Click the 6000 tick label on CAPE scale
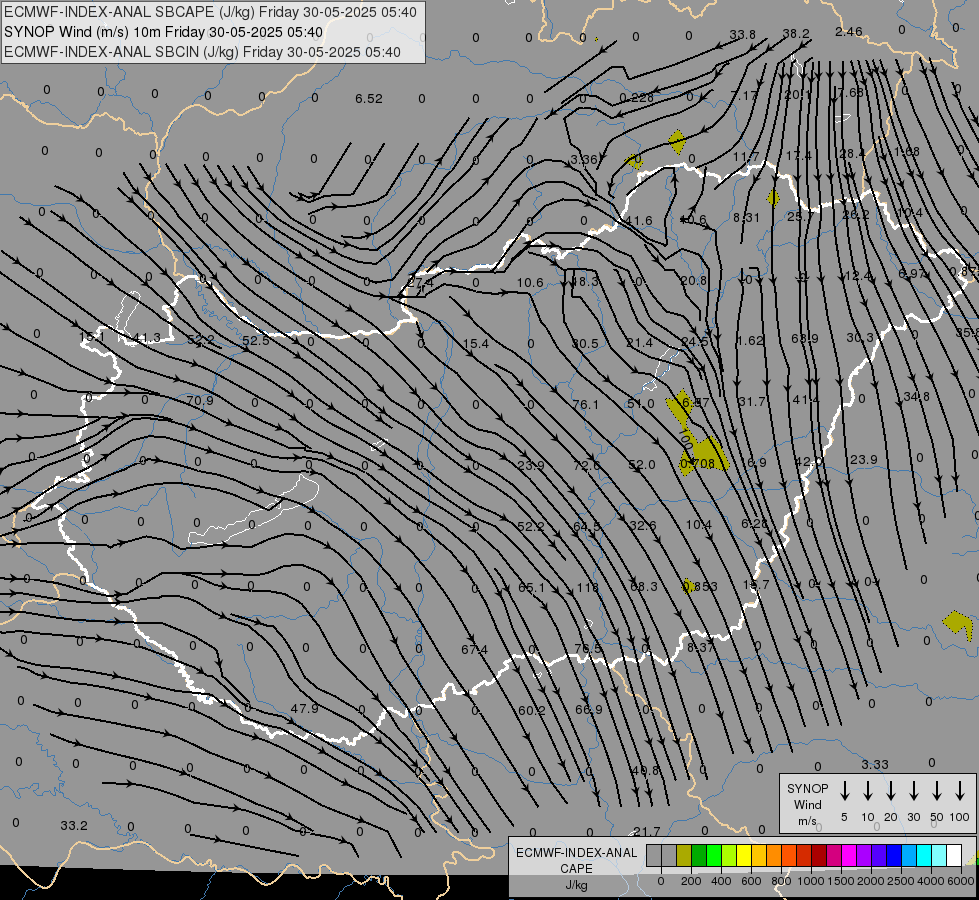Image resolution: width=979 pixels, height=900 pixels. coord(962,881)
